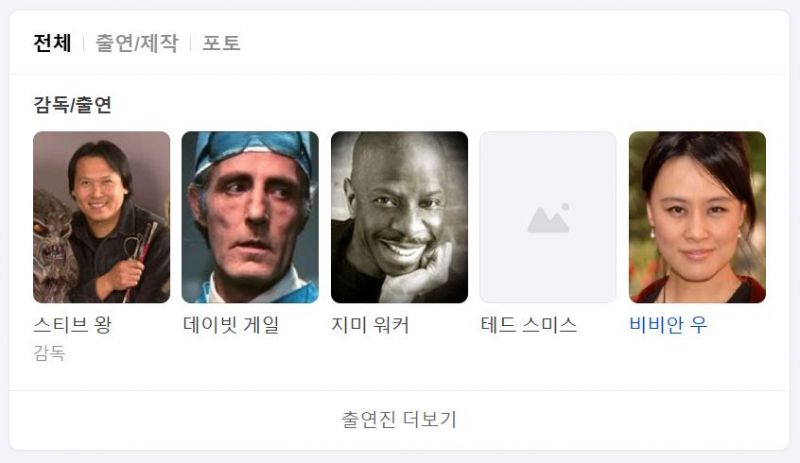Click the 데이빗 게일 name text
This screenshot has height=463, width=800.
[x=231, y=325]
